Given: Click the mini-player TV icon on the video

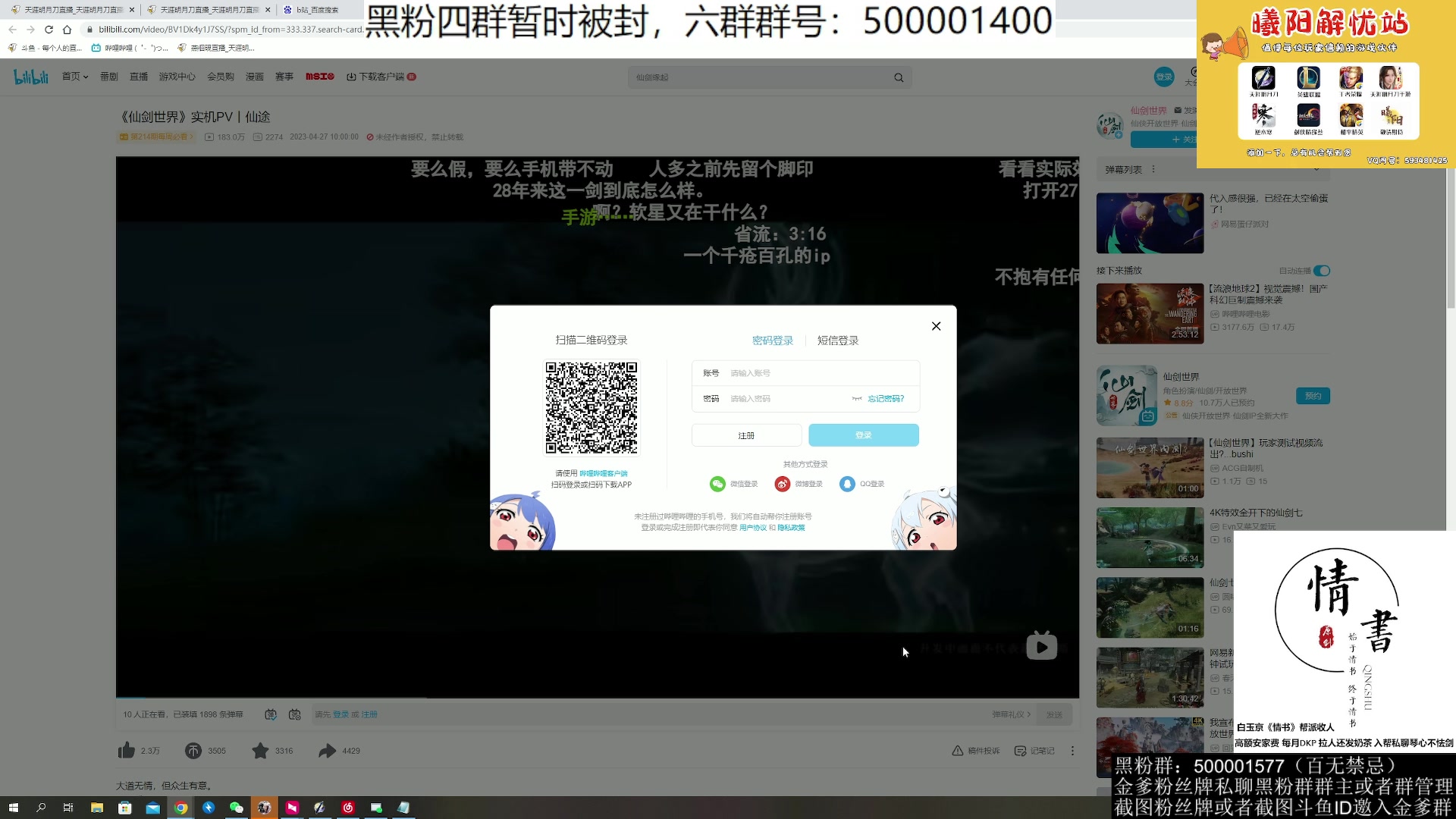Looking at the screenshot, I should coord(1042,646).
